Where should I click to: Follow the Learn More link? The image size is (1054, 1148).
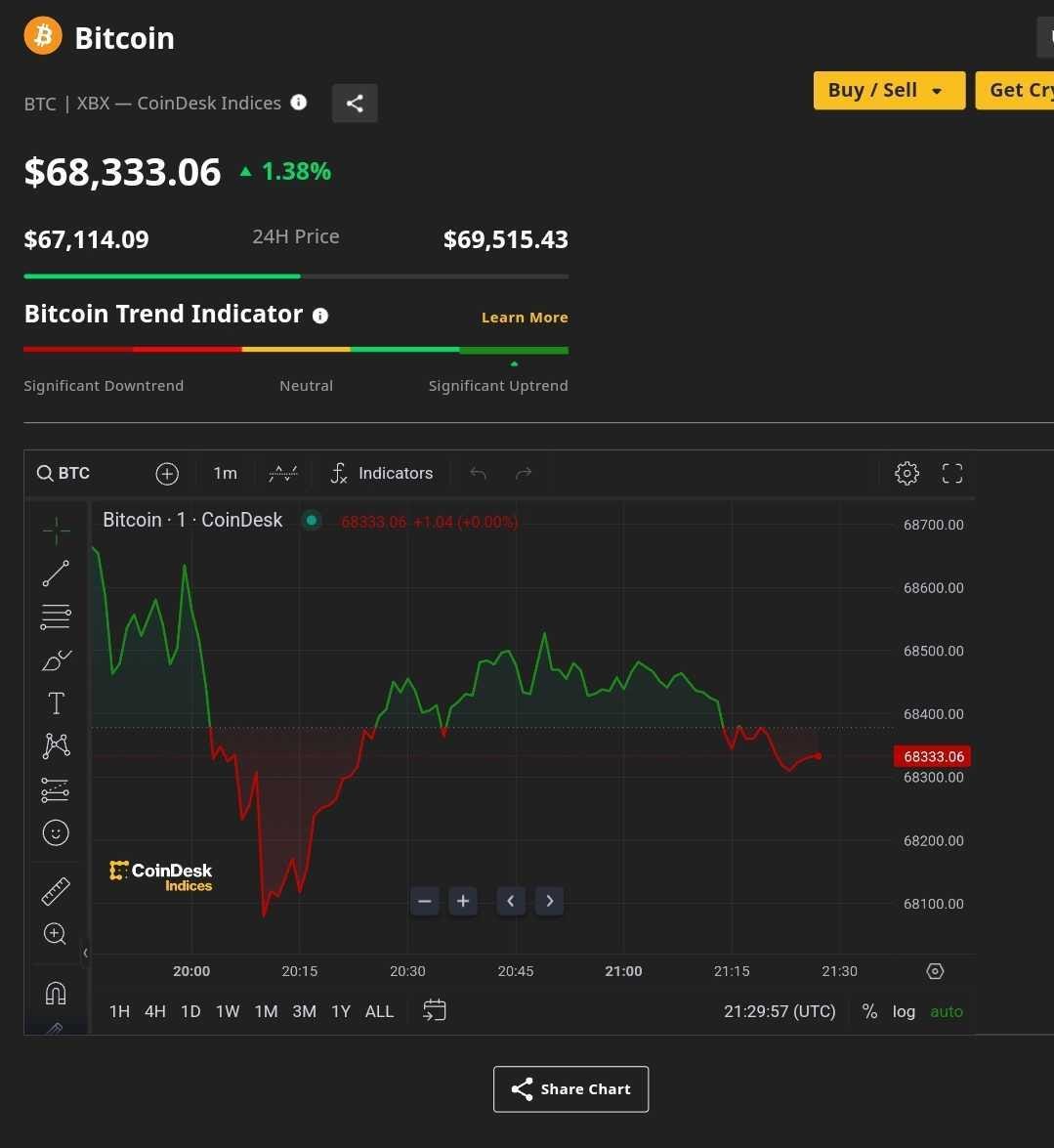(525, 317)
